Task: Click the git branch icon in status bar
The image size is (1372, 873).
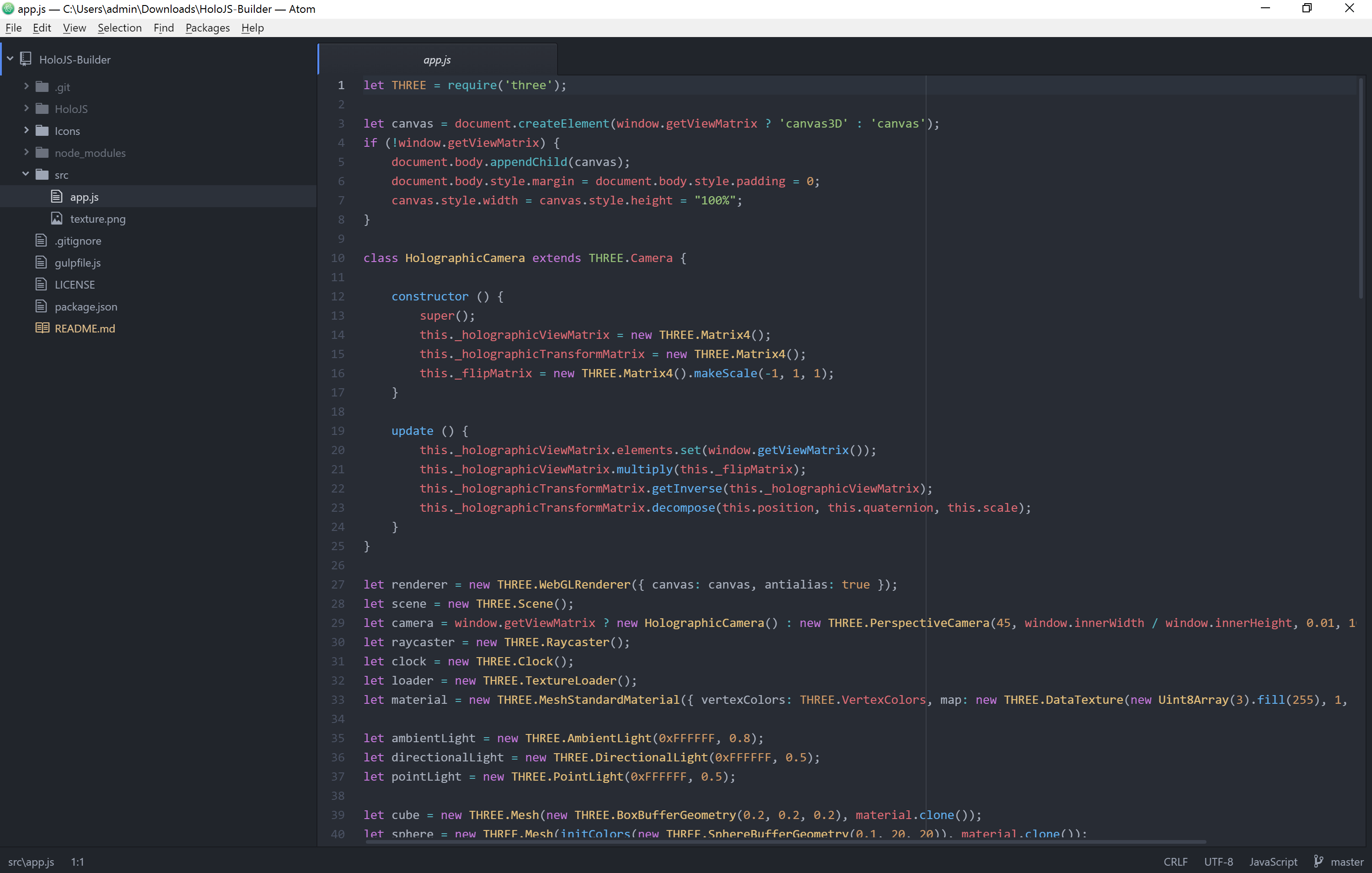Action: coord(1318,861)
